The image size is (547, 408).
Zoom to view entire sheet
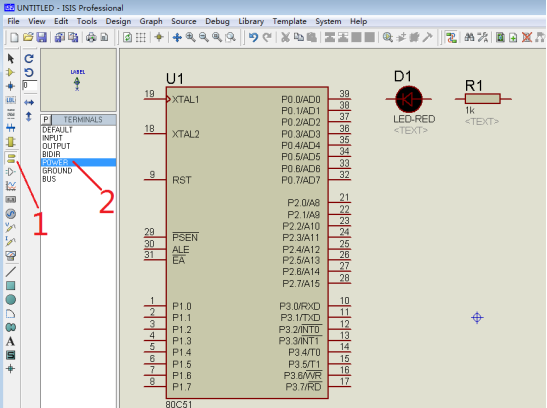tap(217, 37)
